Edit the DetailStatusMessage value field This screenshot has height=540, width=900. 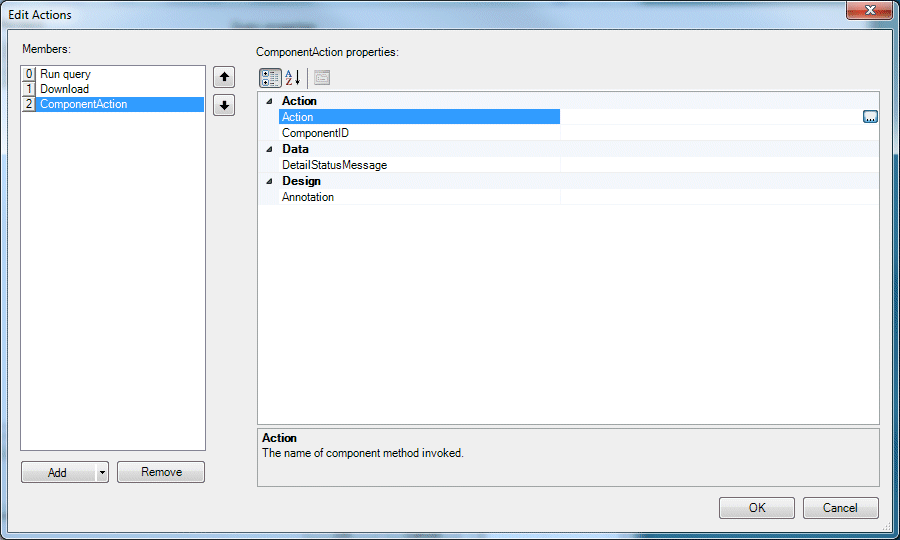719,165
